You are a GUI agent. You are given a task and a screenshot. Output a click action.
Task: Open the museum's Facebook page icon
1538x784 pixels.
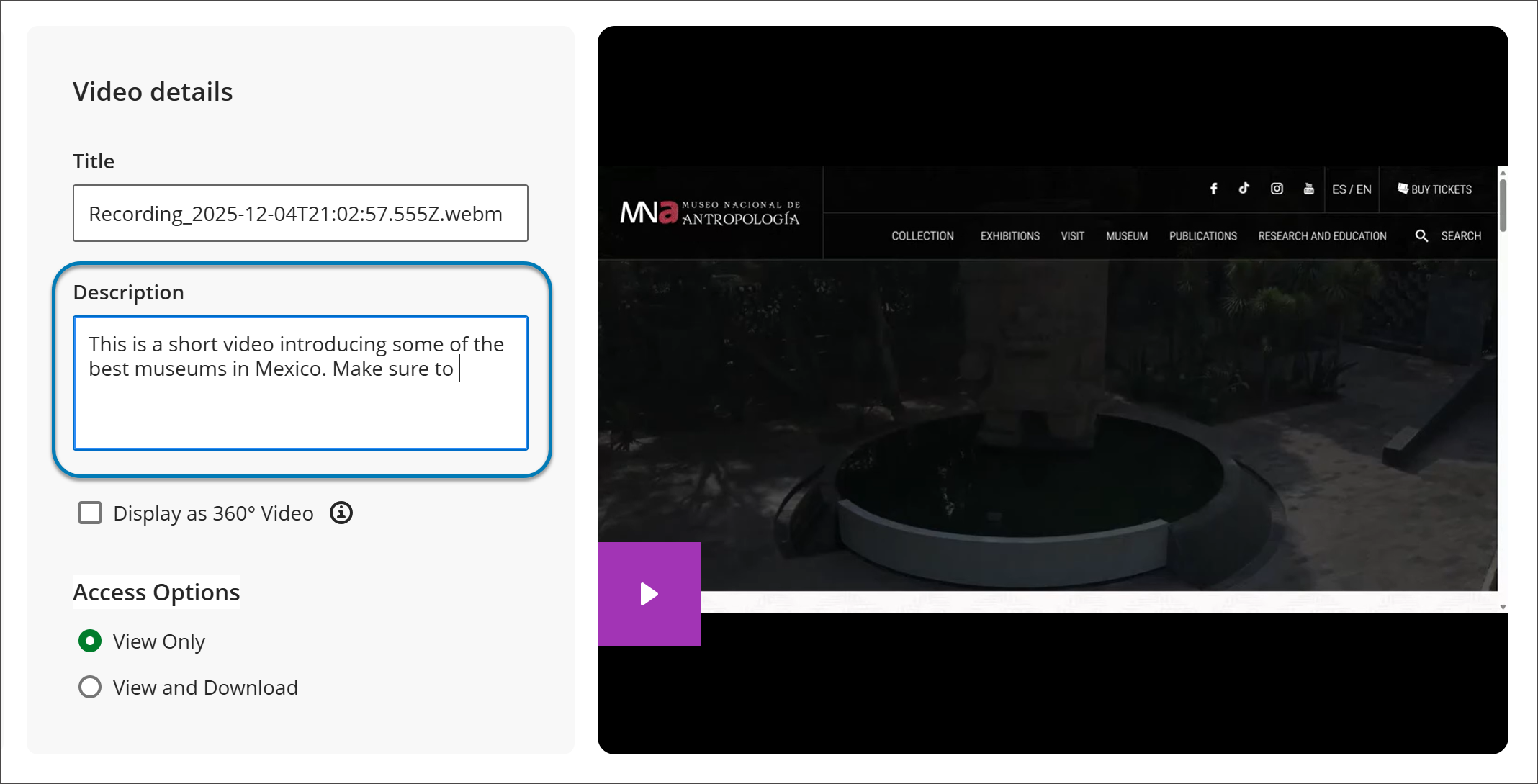(x=1213, y=188)
